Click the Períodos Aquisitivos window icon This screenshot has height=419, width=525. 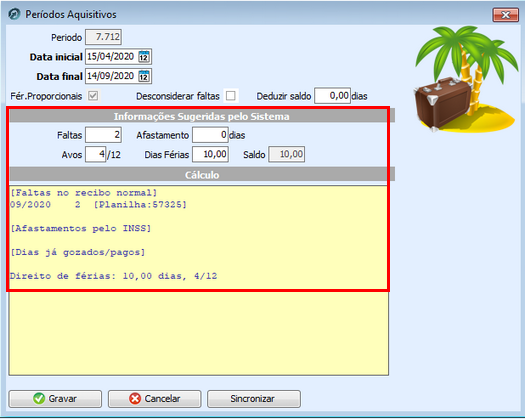[14, 14]
